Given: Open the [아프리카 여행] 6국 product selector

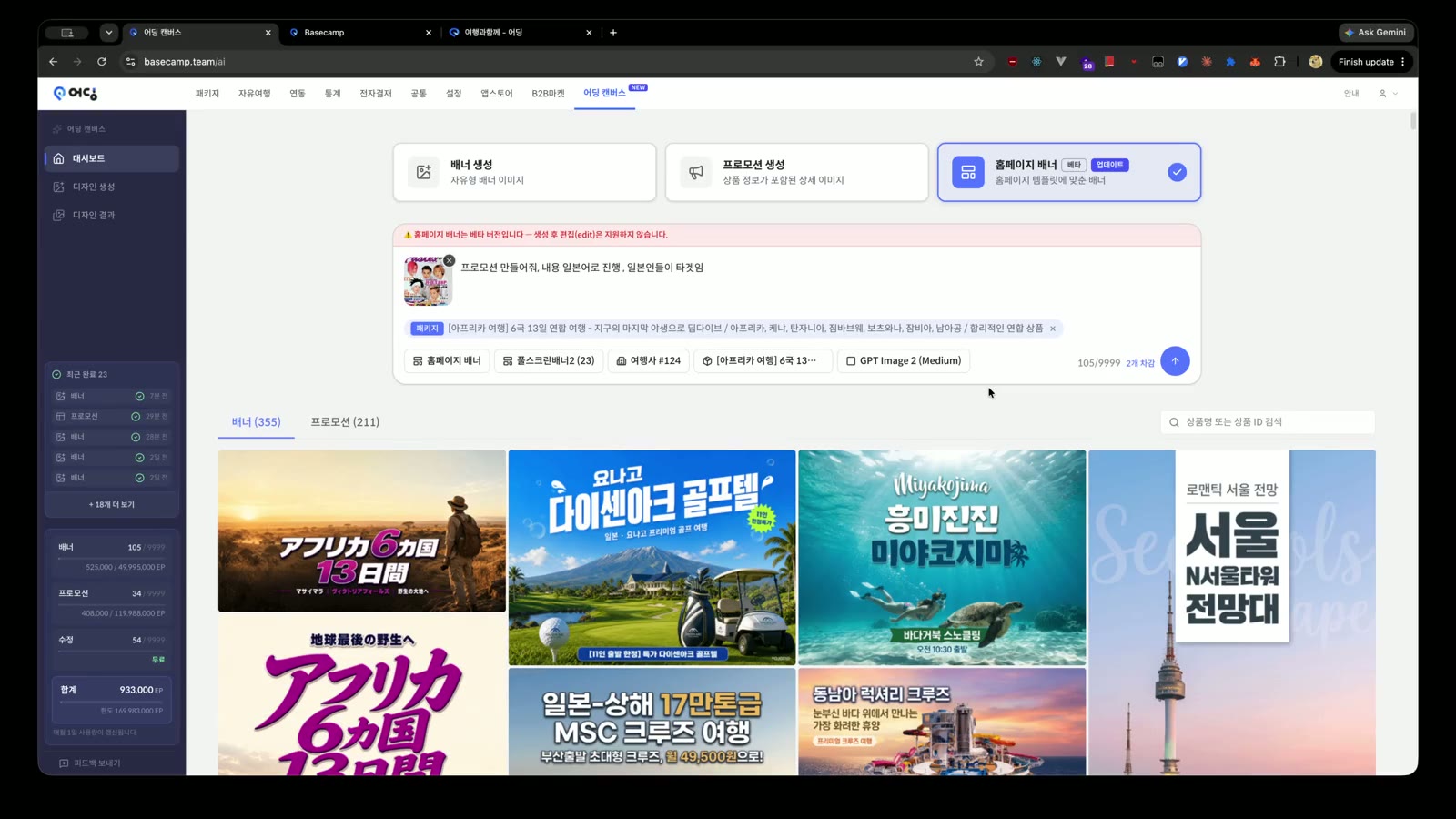Looking at the screenshot, I should click(763, 361).
